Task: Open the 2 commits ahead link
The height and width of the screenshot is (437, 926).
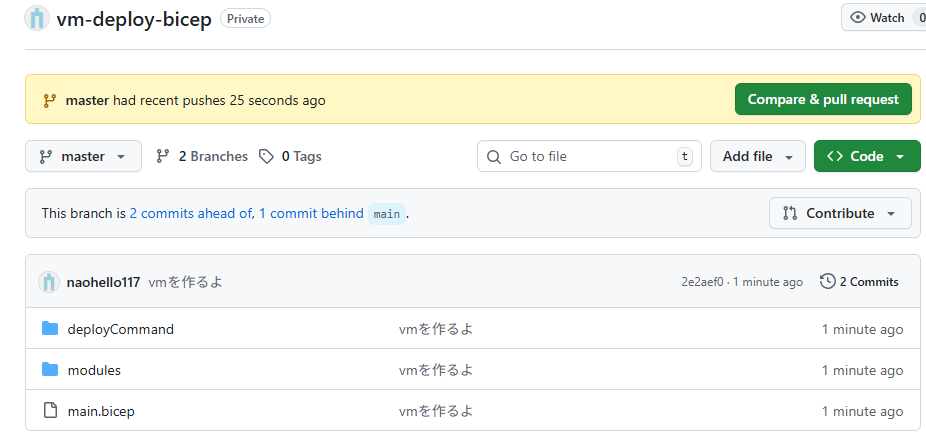Action: click(x=191, y=213)
